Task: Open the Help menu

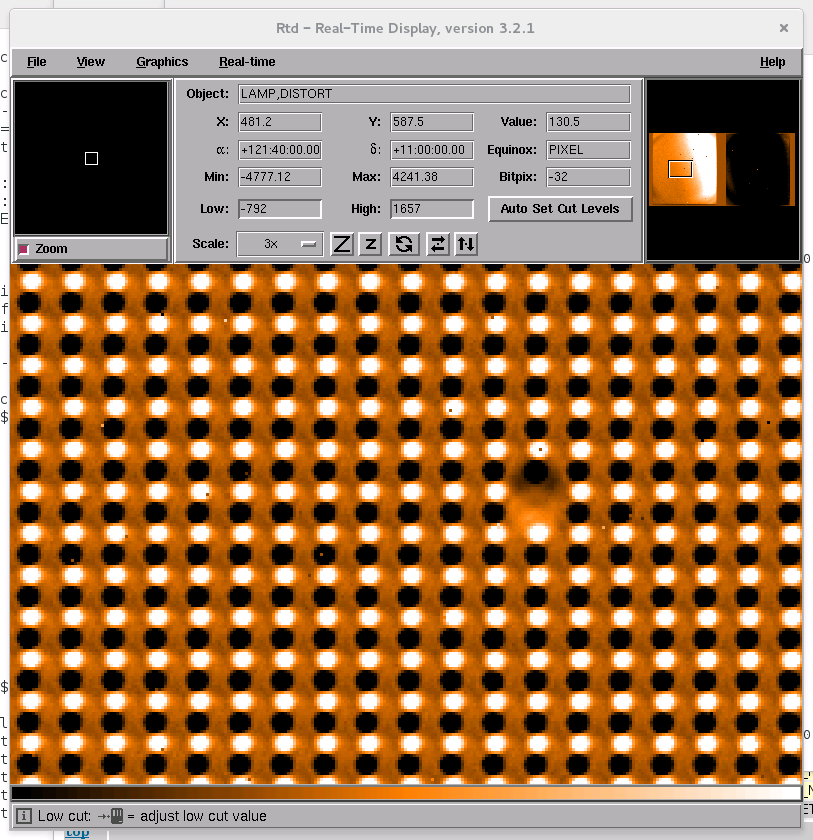Action: 772,62
